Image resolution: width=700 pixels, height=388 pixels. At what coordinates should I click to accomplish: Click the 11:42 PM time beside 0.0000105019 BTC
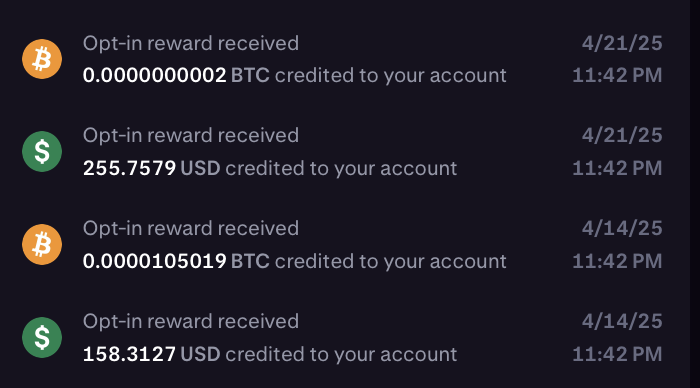tap(617, 261)
